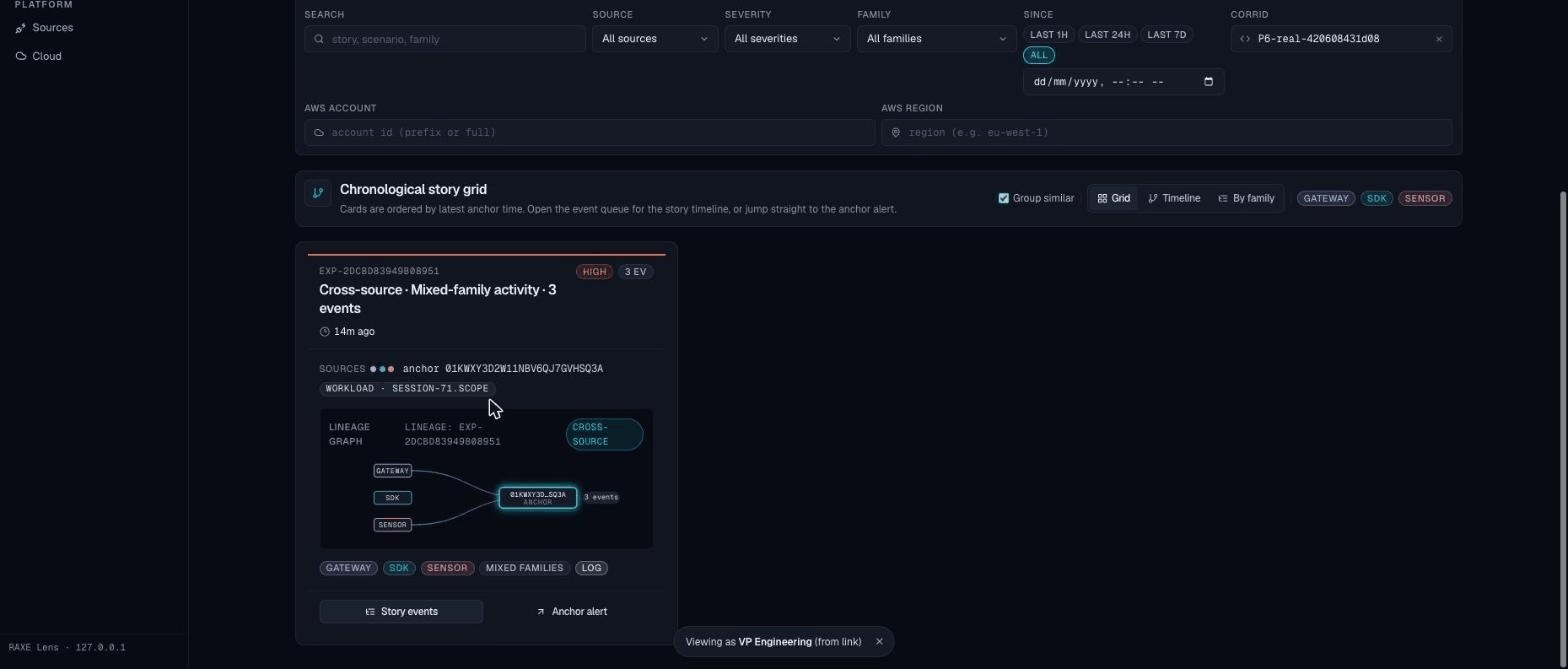Click the SENSOR tag under the graph
This screenshot has width=1568, height=669.
[446, 568]
